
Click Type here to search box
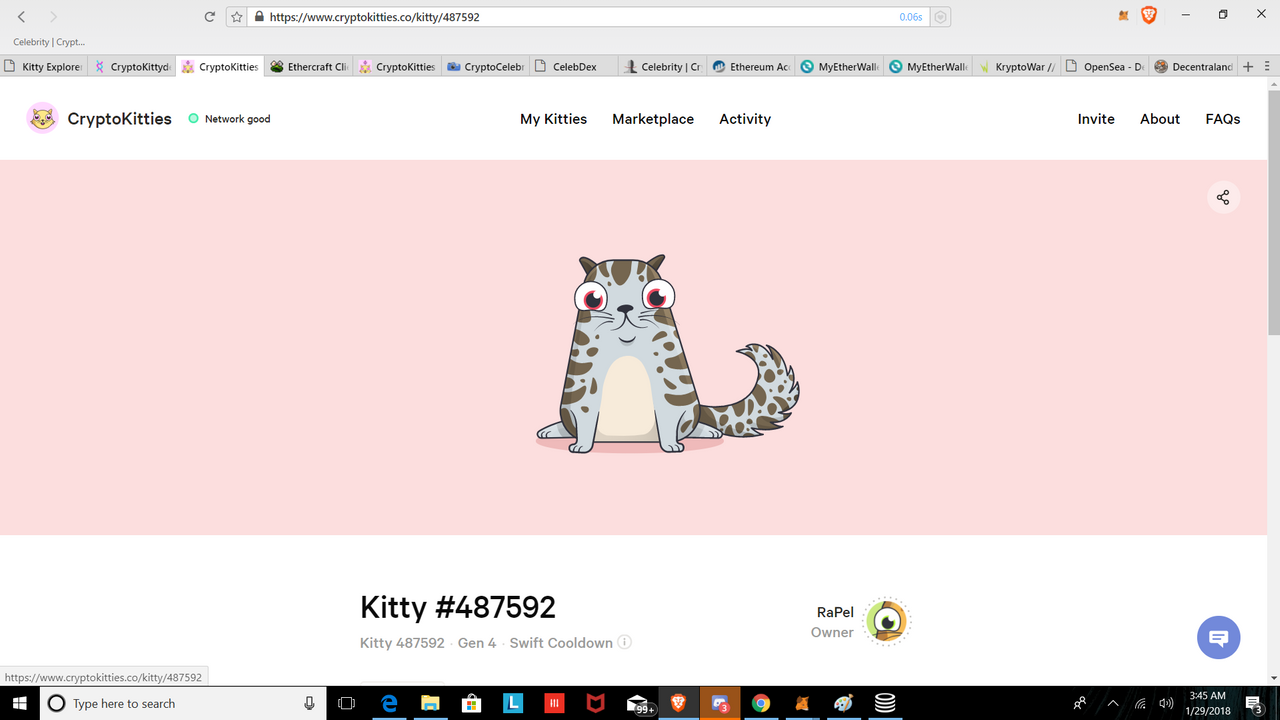[x=183, y=703]
